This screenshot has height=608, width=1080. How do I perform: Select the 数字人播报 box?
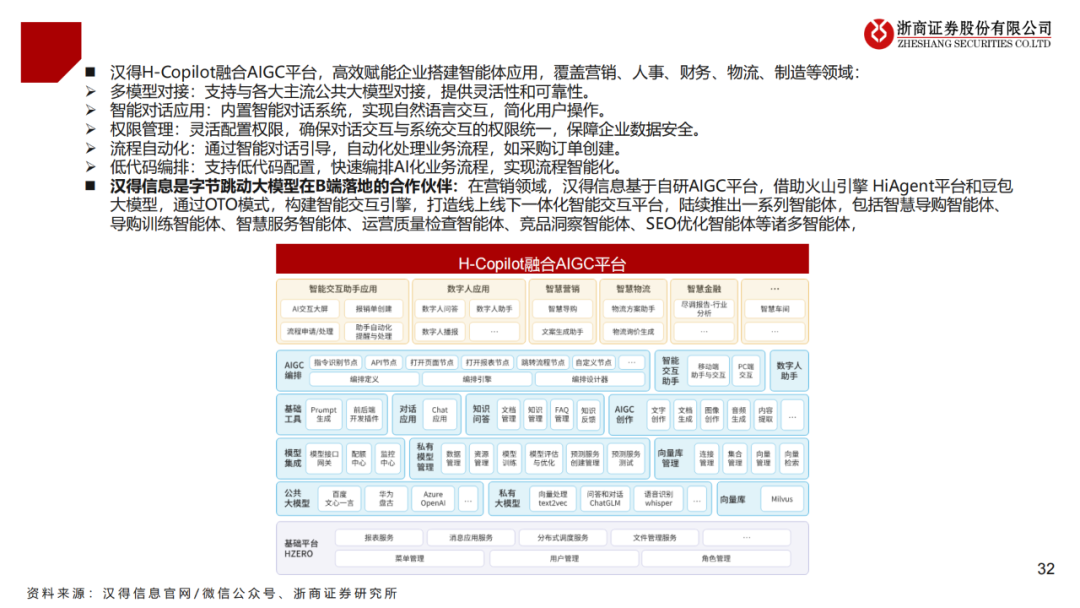click(x=439, y=331)
